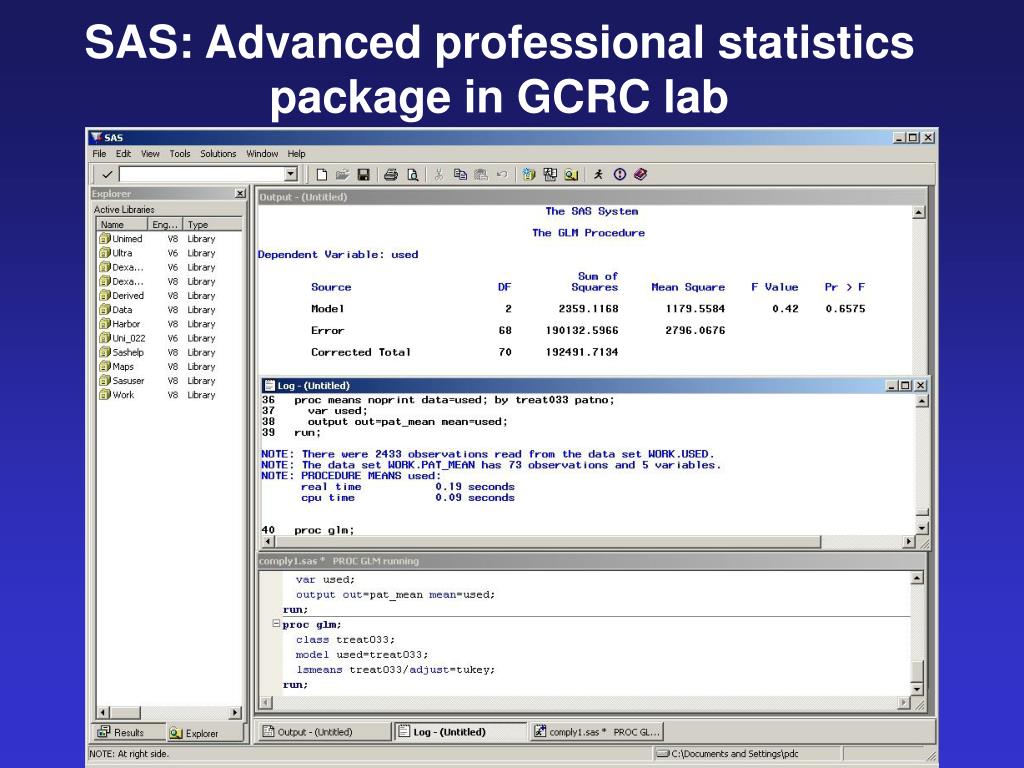
Task: Sort libraries by Type column header
Action: click(212, 224)
